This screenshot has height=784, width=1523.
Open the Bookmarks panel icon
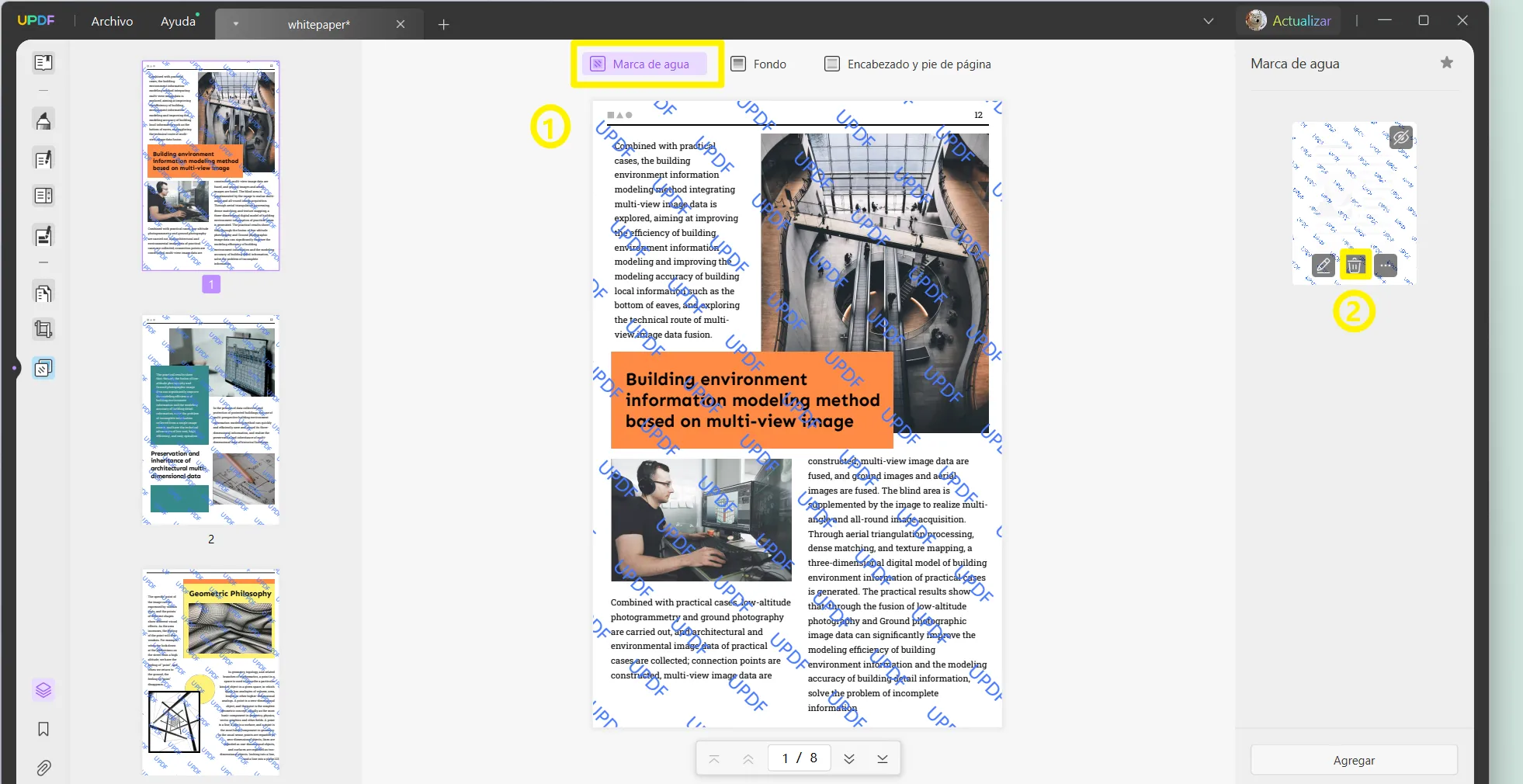click(x=43, y=729)
